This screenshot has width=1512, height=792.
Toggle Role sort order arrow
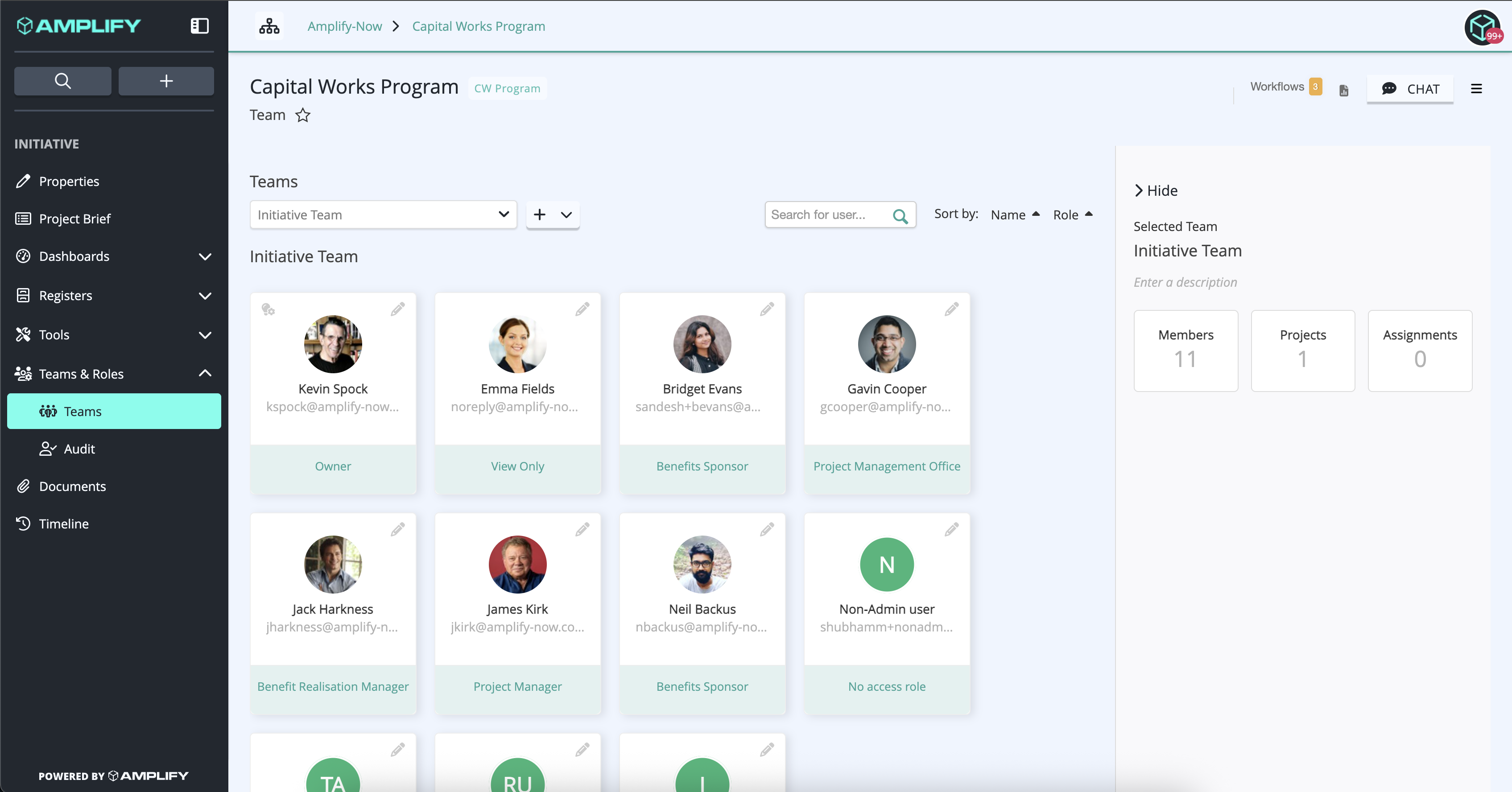click(x=1090, y=214)
